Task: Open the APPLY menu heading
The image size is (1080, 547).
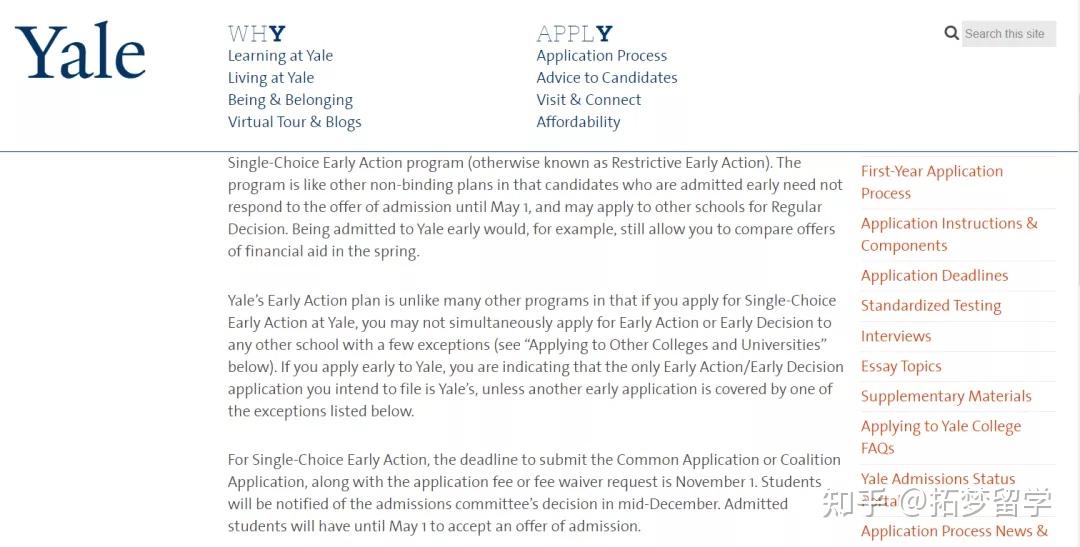Action: 574,34
